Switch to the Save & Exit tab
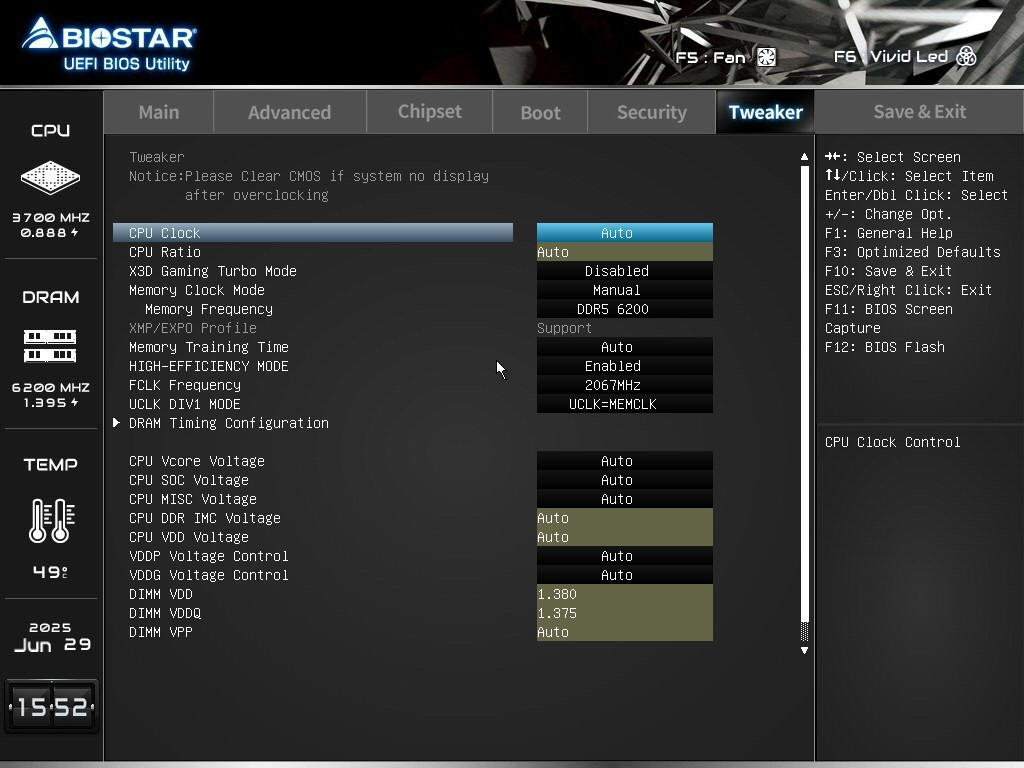This screenshot has width=1024, height=768. tap(919, 112)
